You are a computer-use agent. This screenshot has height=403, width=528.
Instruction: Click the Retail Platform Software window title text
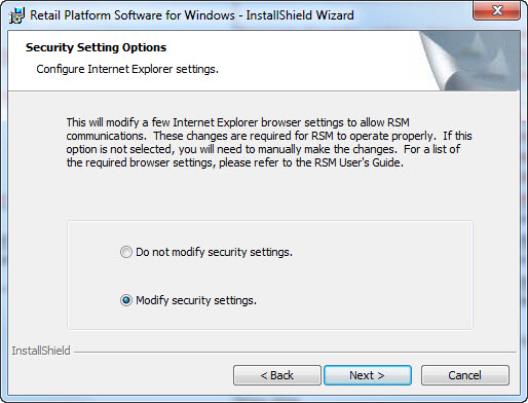(x=192, y=15)
